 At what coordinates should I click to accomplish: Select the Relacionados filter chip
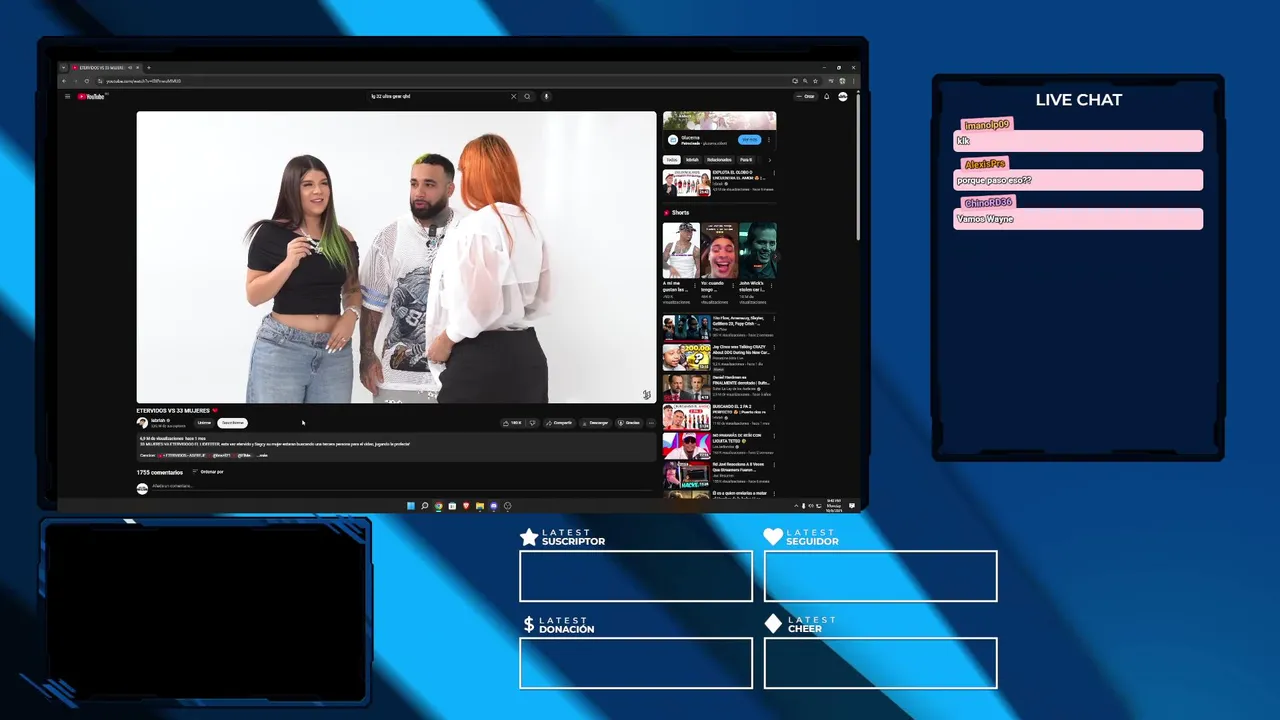point(719,160)
